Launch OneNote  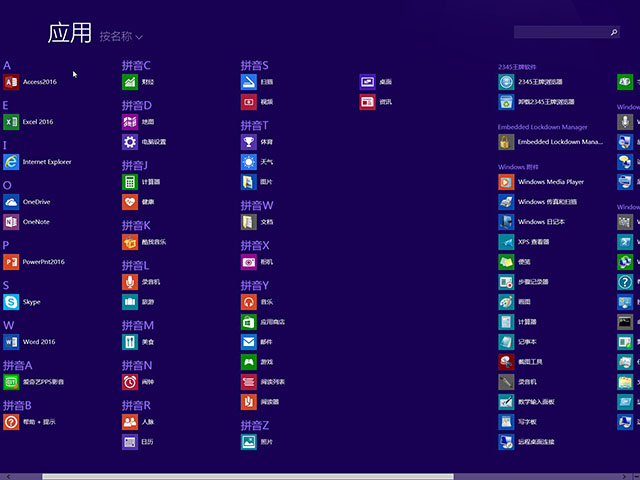pyautogui.click(x=27, y=222)
